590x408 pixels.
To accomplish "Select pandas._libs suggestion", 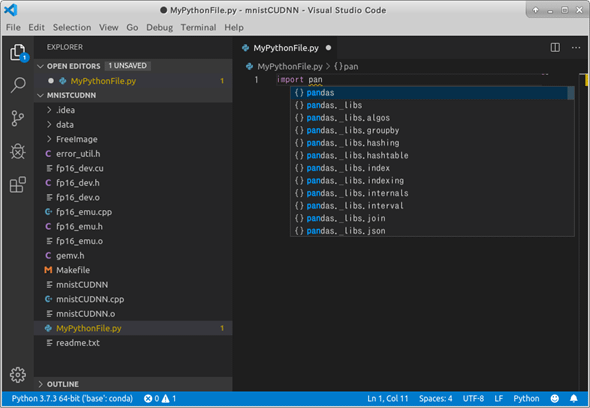I will point(429,105).
